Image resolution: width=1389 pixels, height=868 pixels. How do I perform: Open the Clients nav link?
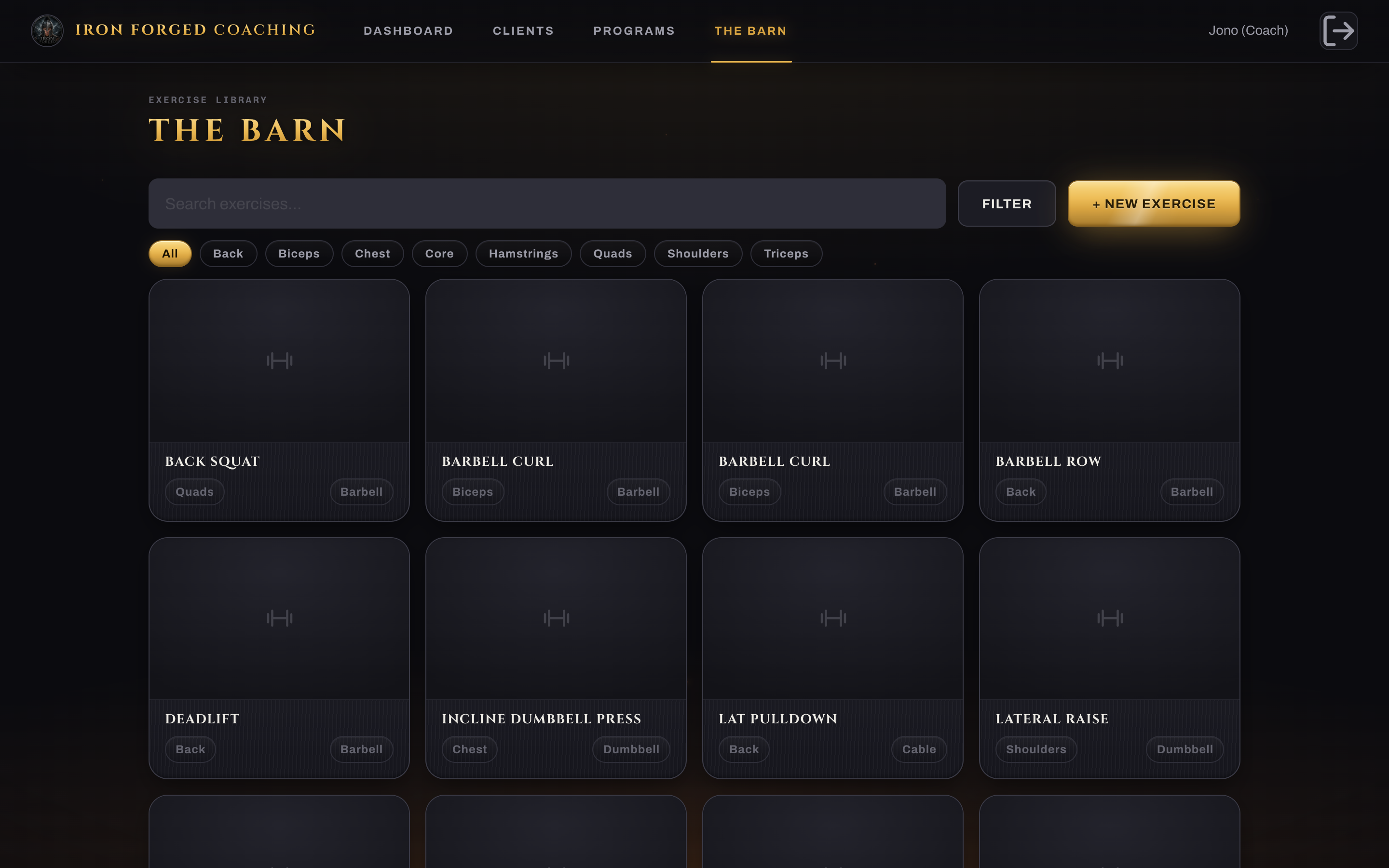523,31
